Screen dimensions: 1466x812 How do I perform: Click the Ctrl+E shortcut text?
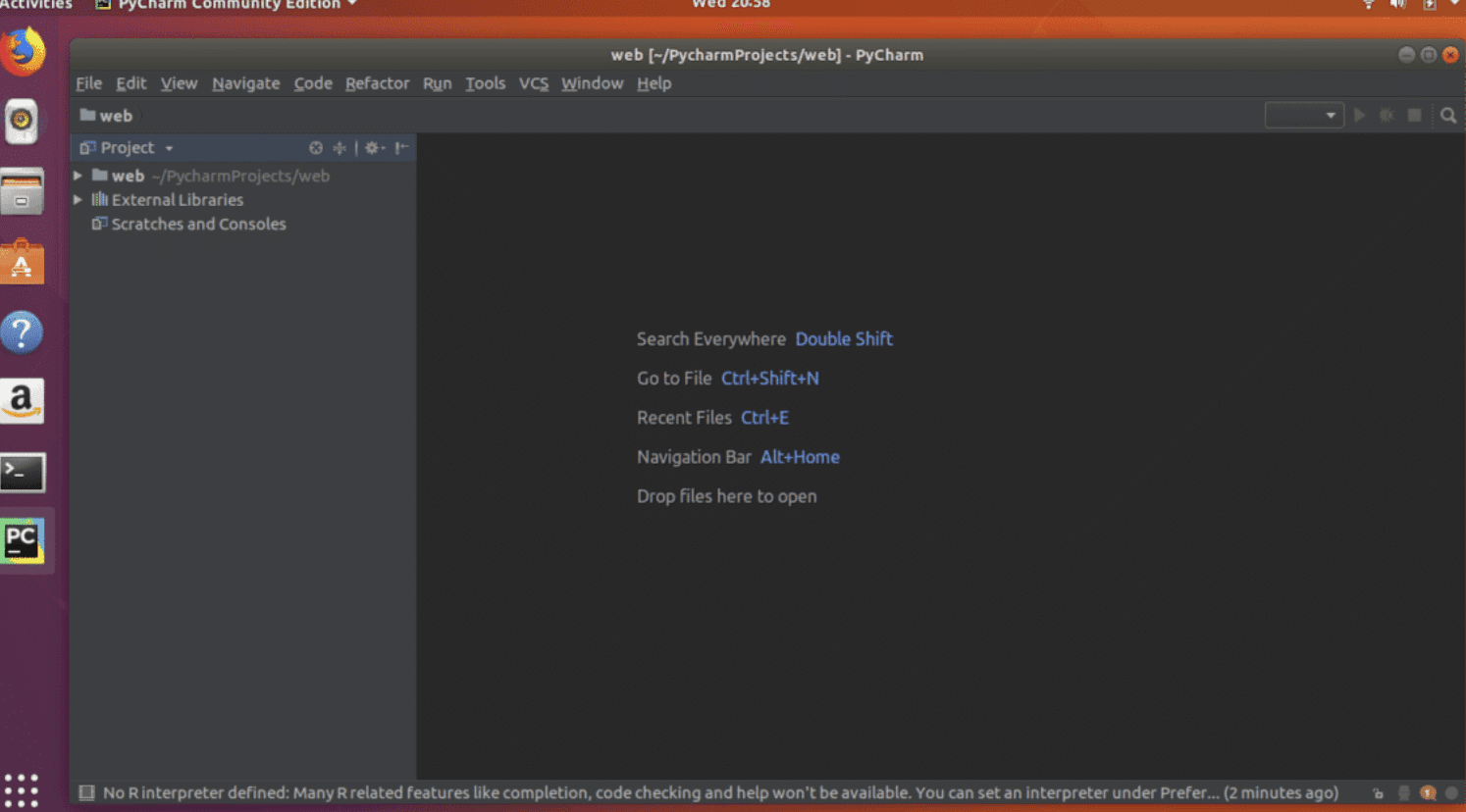764,418
